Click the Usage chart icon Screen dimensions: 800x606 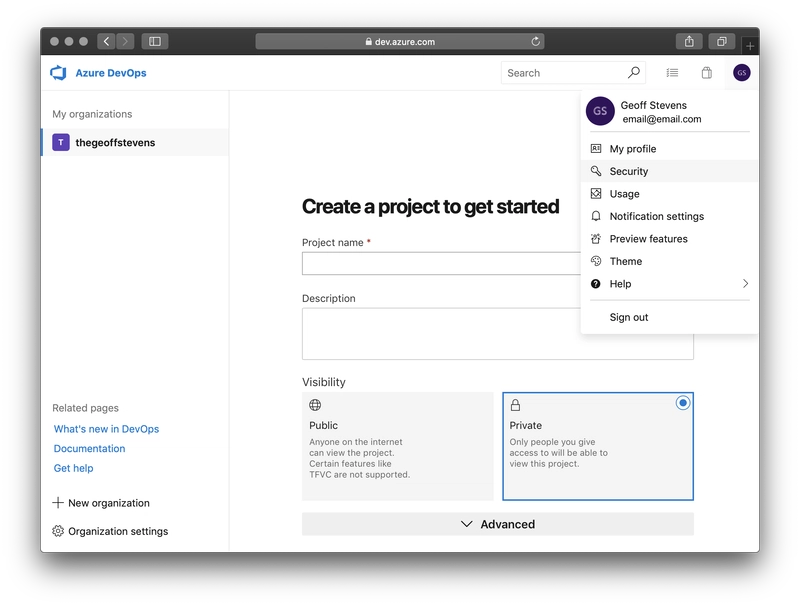point(595,193)
